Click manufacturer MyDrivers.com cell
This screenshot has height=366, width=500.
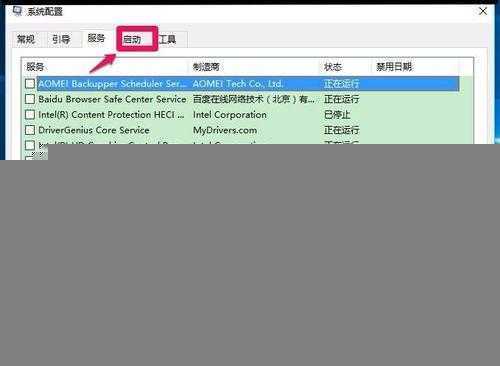pyautogui.click(x=225, y=130)
